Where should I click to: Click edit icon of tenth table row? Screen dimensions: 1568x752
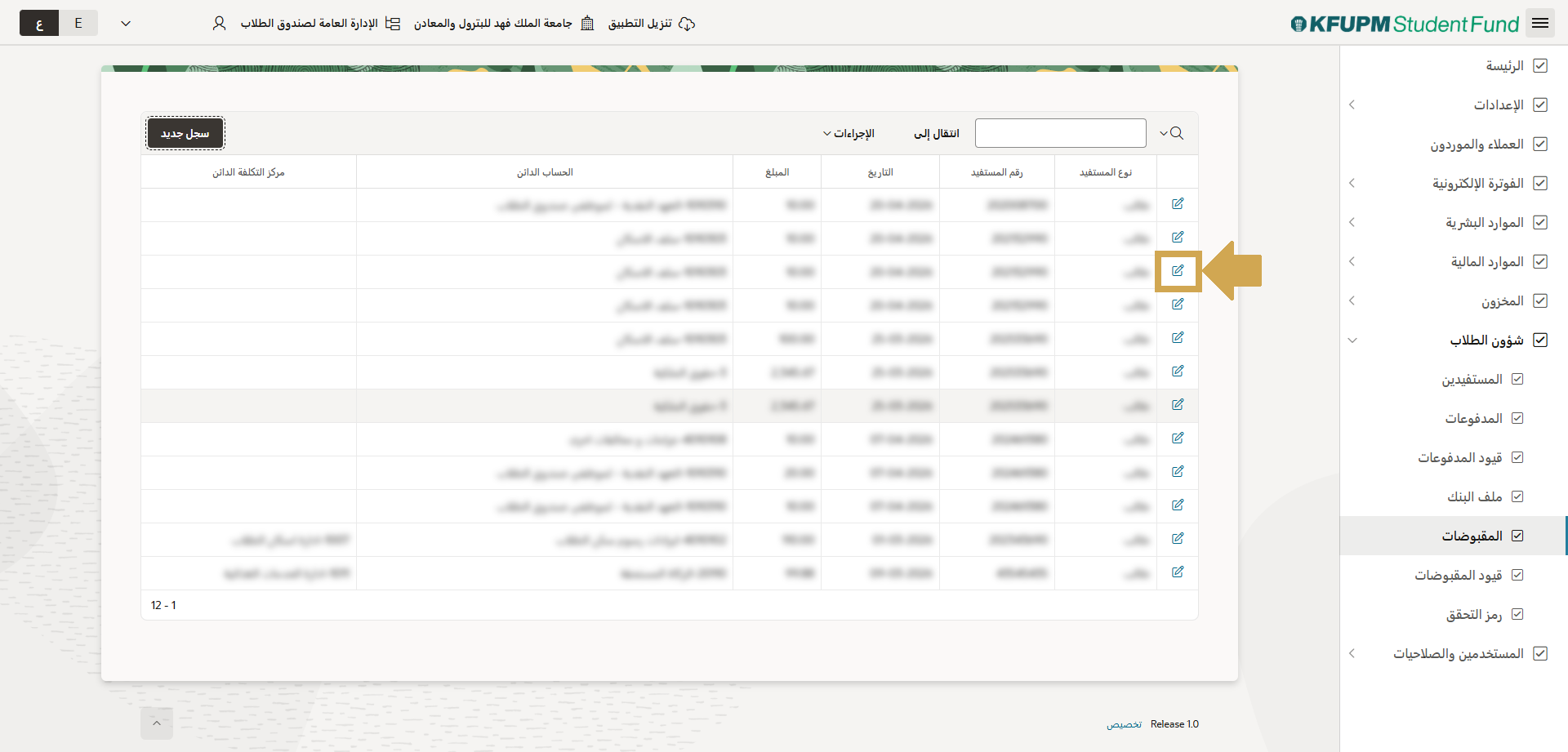tap(1178, 505)
